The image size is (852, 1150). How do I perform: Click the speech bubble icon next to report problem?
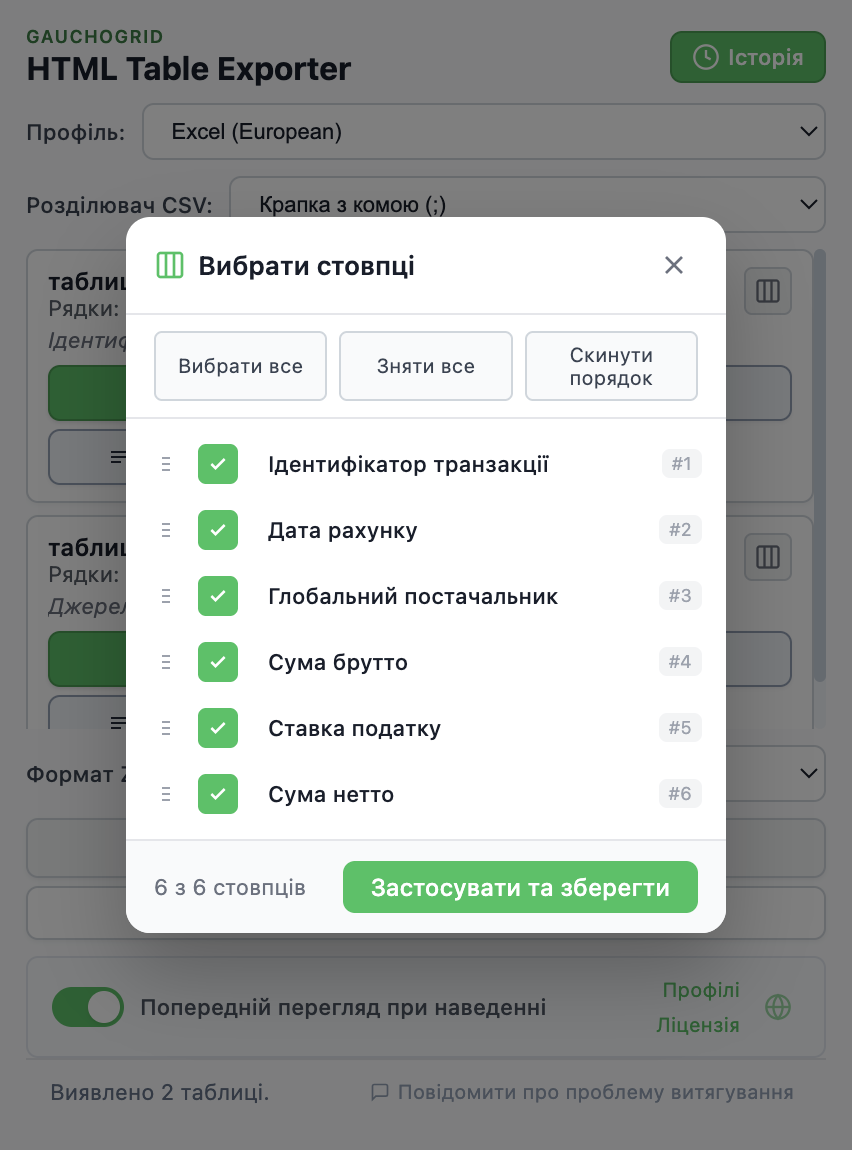point(380,1092)
